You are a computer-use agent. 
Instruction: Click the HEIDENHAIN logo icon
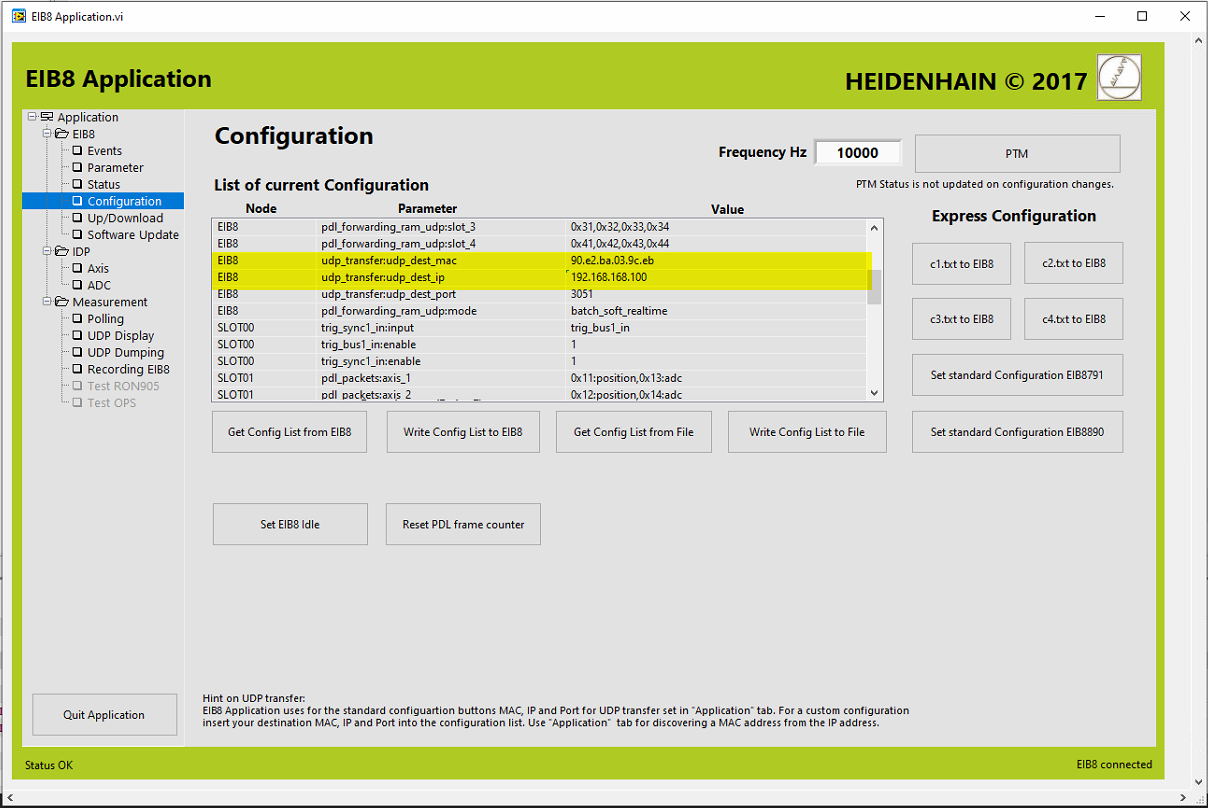click(1119, 77)
